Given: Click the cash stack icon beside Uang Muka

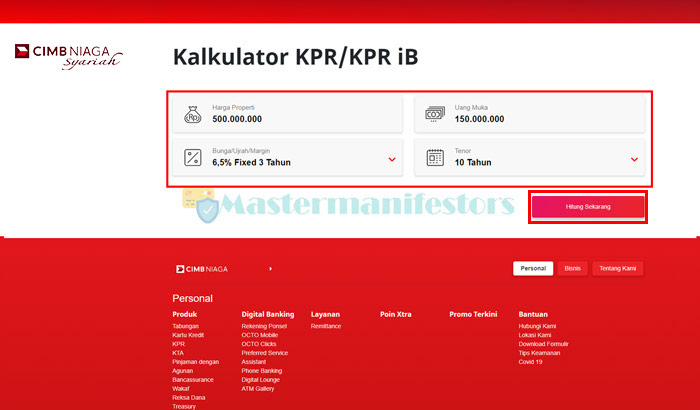Looking at the screenshot, I should [x=435, y=114].
